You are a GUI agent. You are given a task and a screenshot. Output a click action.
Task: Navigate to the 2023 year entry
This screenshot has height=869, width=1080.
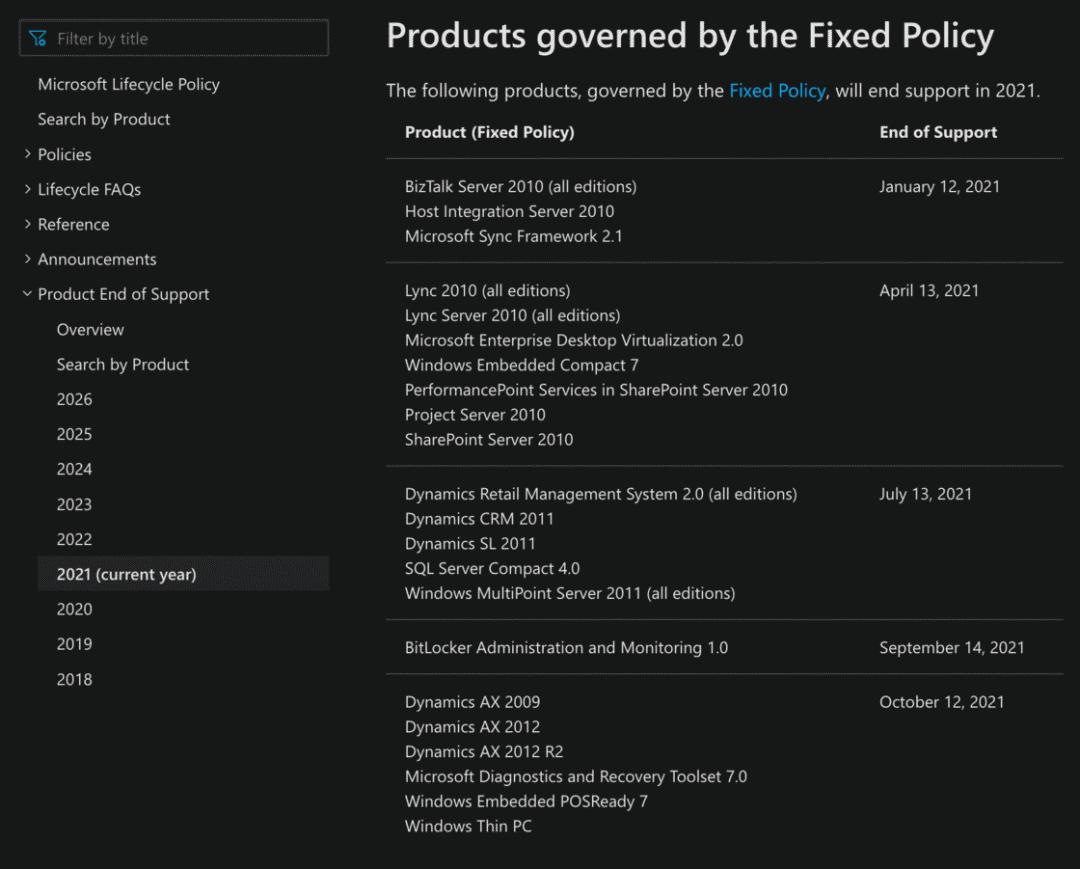[74, 504]
